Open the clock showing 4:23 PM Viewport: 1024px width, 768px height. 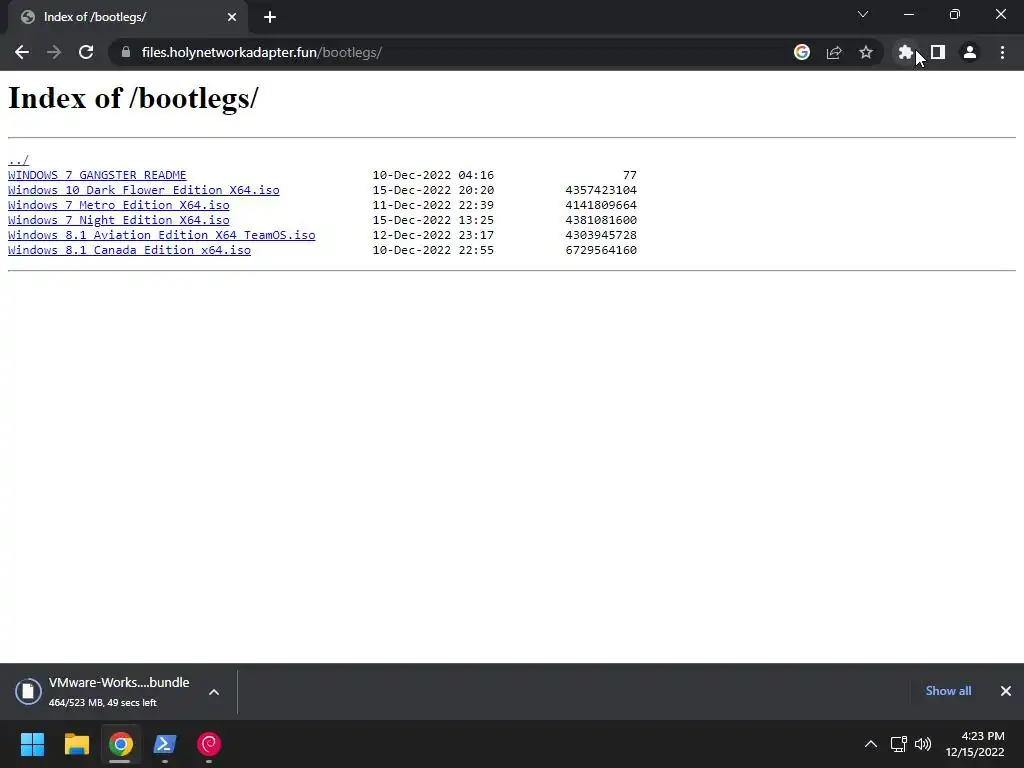click(x=974, y=744)
